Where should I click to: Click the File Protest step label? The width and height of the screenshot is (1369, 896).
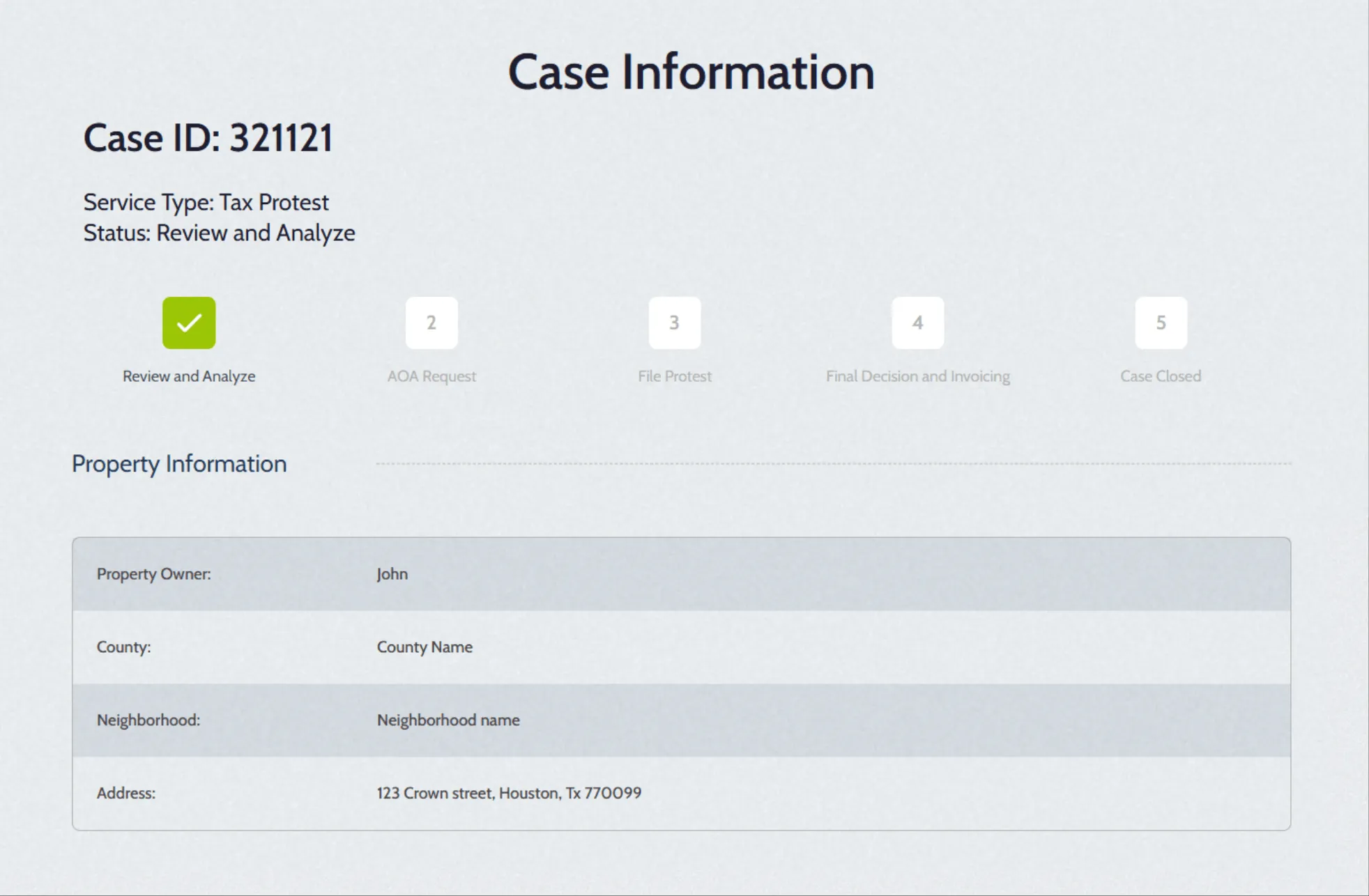click(x=674, y=376)
